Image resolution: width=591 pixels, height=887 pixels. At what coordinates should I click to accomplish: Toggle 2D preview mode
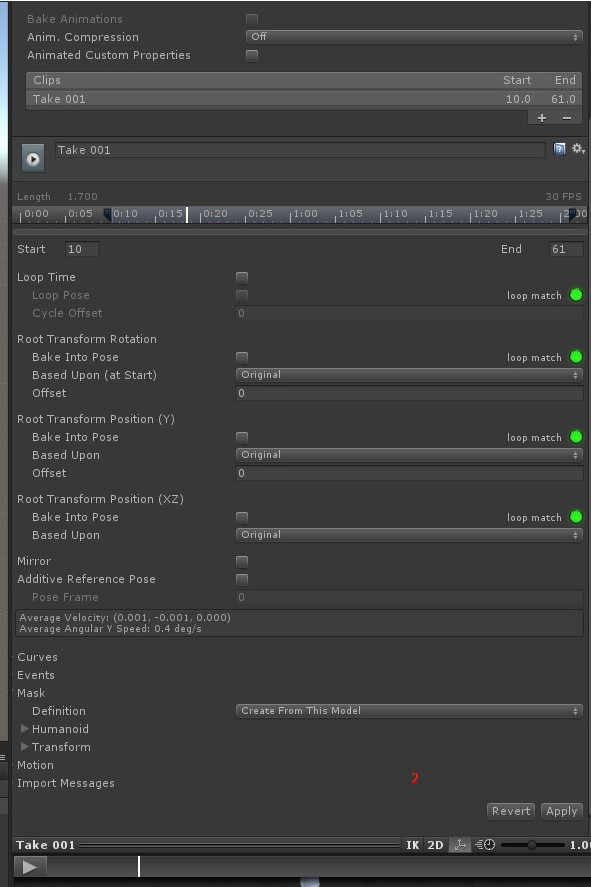pos(435,844)
